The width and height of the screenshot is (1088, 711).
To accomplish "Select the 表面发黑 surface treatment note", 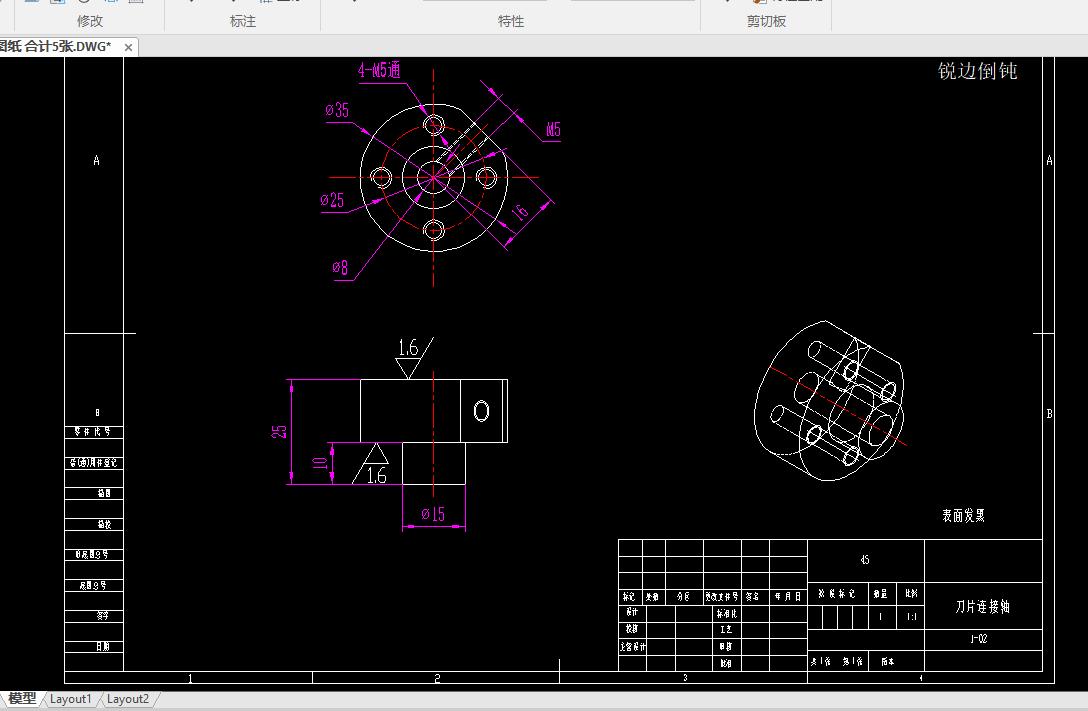I will (x=963, y=515).
